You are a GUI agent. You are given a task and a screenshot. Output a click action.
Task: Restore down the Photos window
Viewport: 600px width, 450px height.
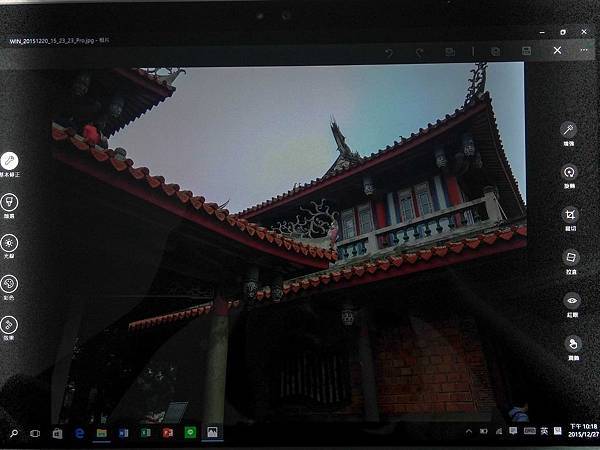[x=563, y=33]
